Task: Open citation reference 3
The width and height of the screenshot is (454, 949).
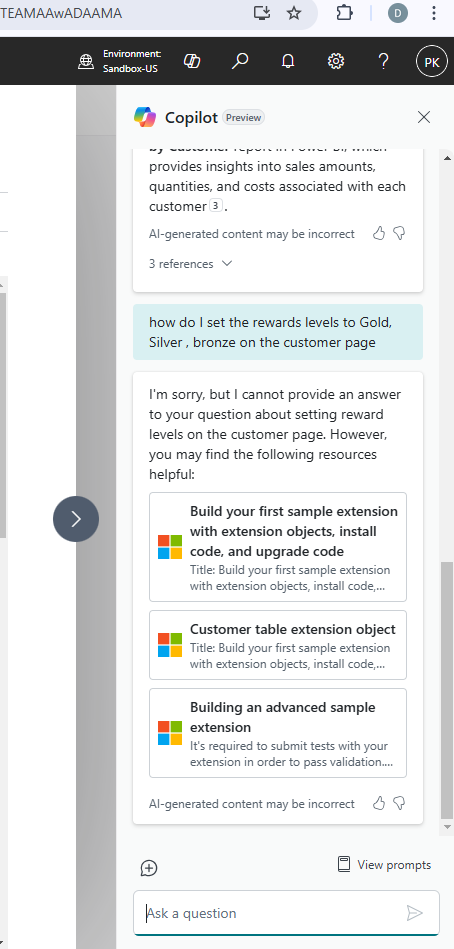Action: [215, 206]
